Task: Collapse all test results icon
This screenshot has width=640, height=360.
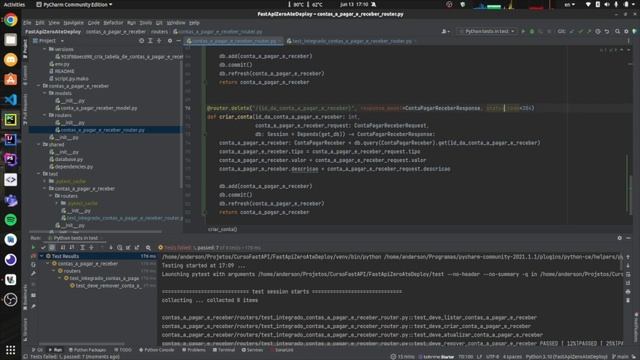Action: click(x=91, y=247)
